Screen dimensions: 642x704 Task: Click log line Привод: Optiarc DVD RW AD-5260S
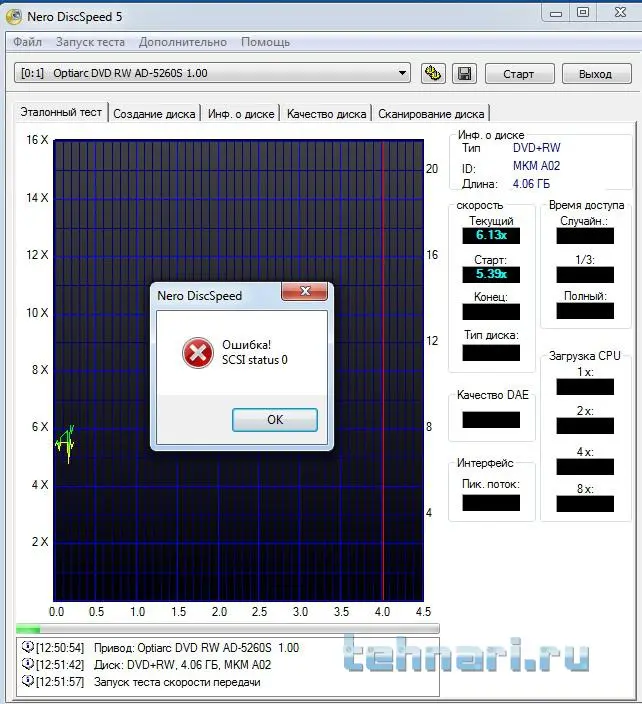[x=196, y=647]
